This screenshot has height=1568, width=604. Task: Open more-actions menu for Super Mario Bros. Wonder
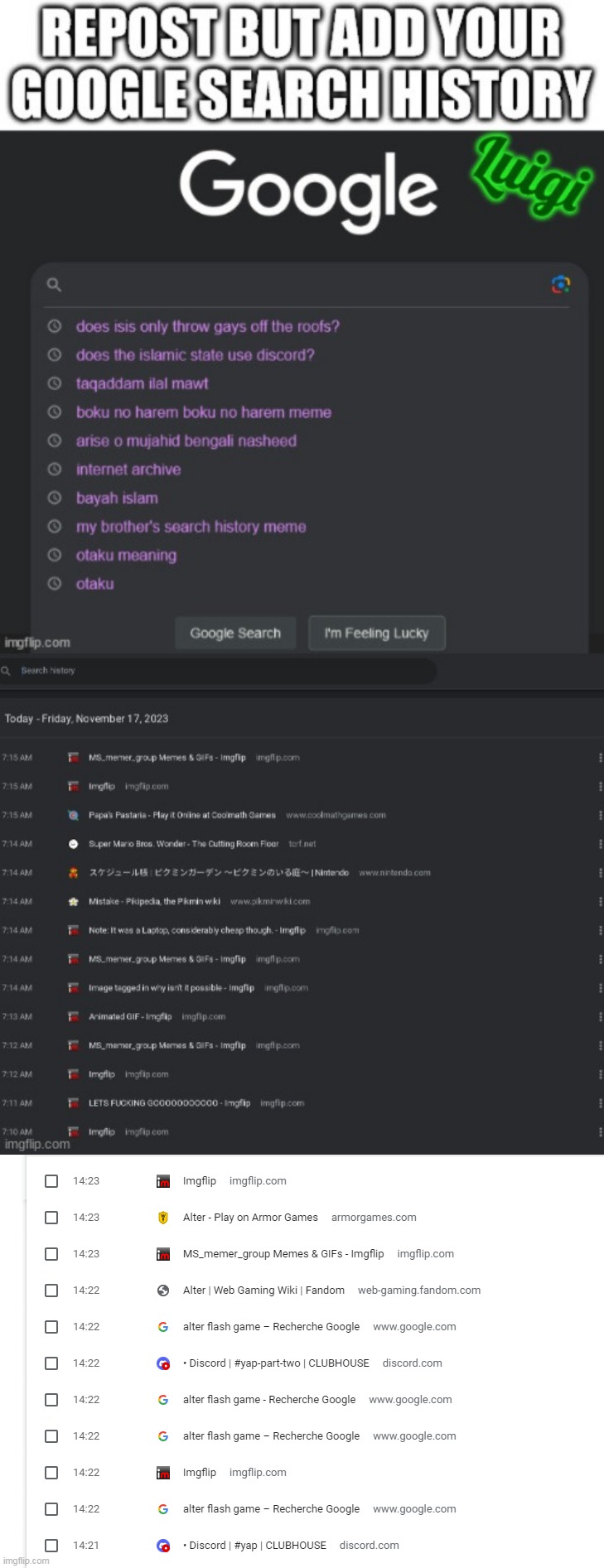pyautogui.click(x=600, y=844)
